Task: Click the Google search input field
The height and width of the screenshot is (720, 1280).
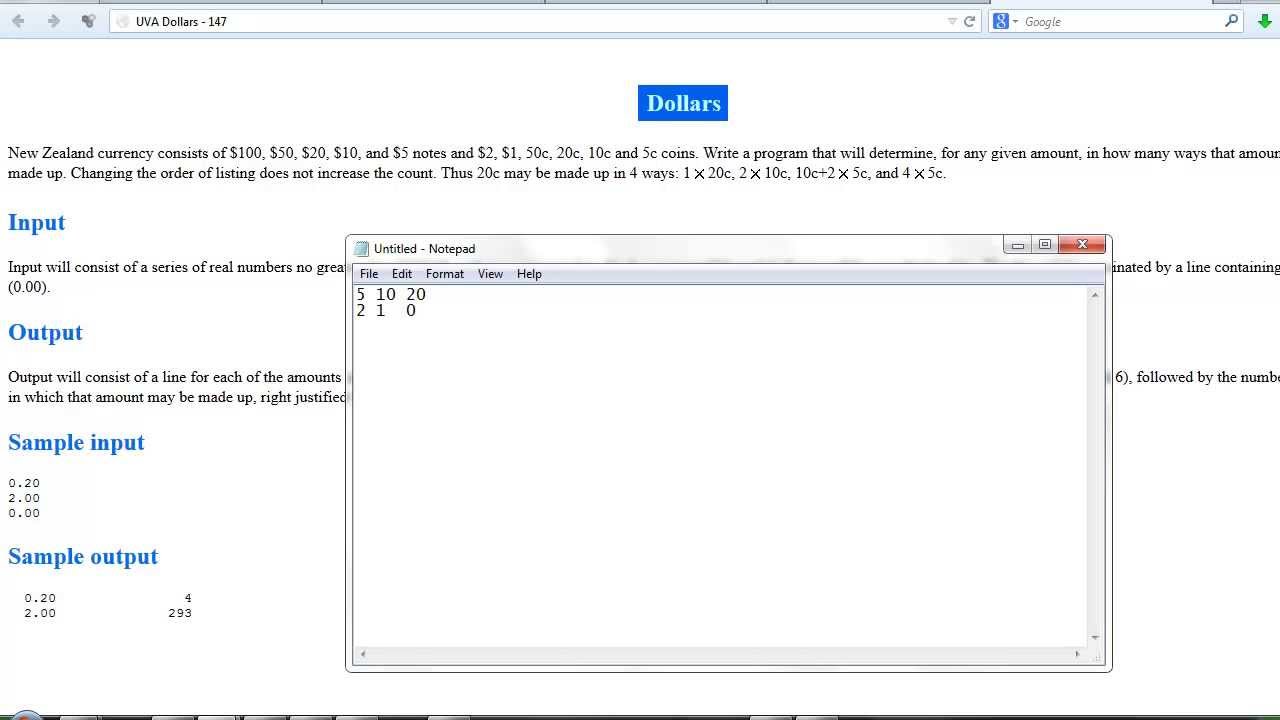Action: pyautogui.click(x=1122, y=21)
